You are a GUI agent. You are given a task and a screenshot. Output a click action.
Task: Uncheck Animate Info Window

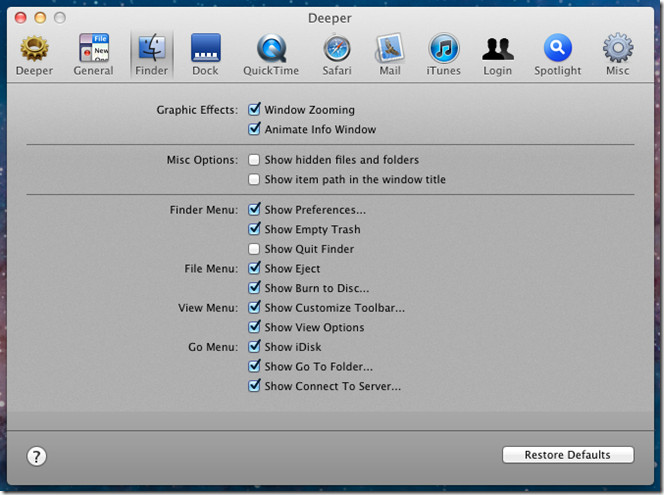click(x=254, y=129)
